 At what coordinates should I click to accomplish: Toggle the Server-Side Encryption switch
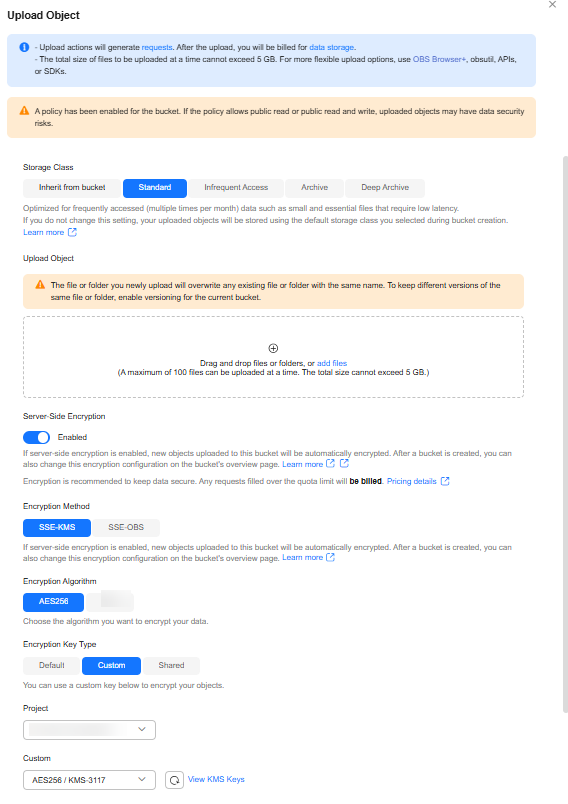pos(36,437)
